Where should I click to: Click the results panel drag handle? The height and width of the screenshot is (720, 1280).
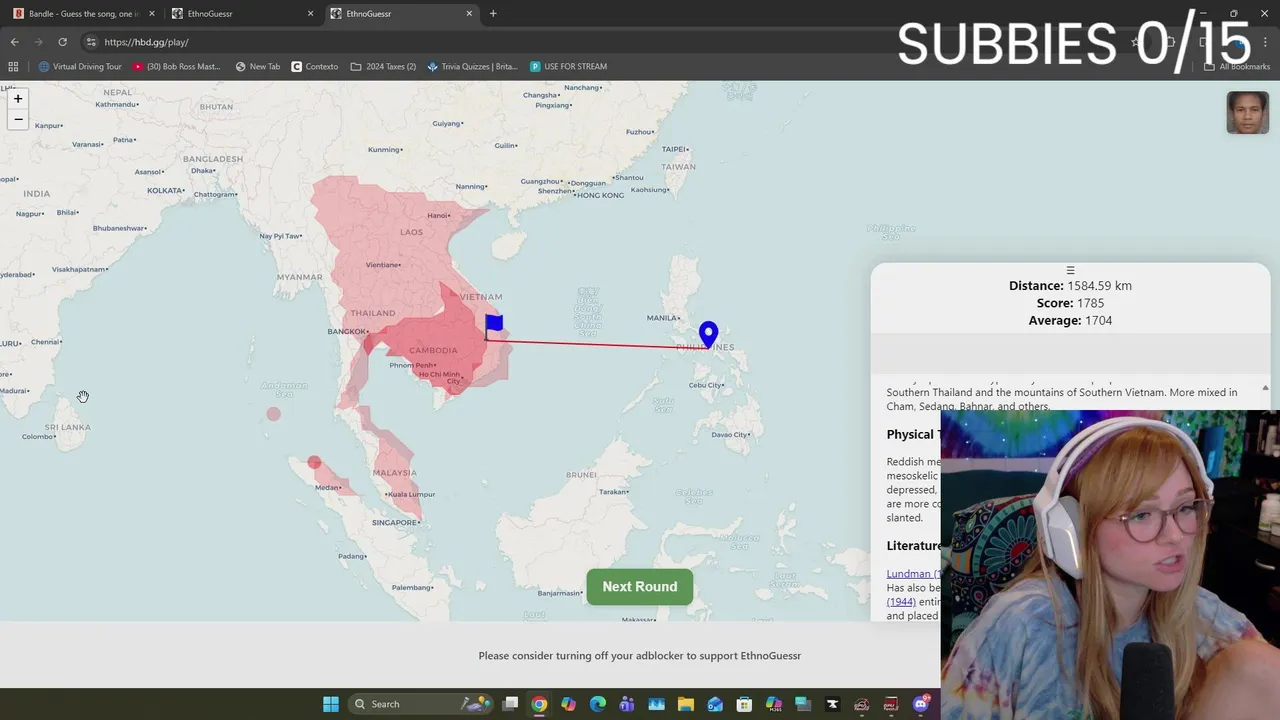(1070, 270)
